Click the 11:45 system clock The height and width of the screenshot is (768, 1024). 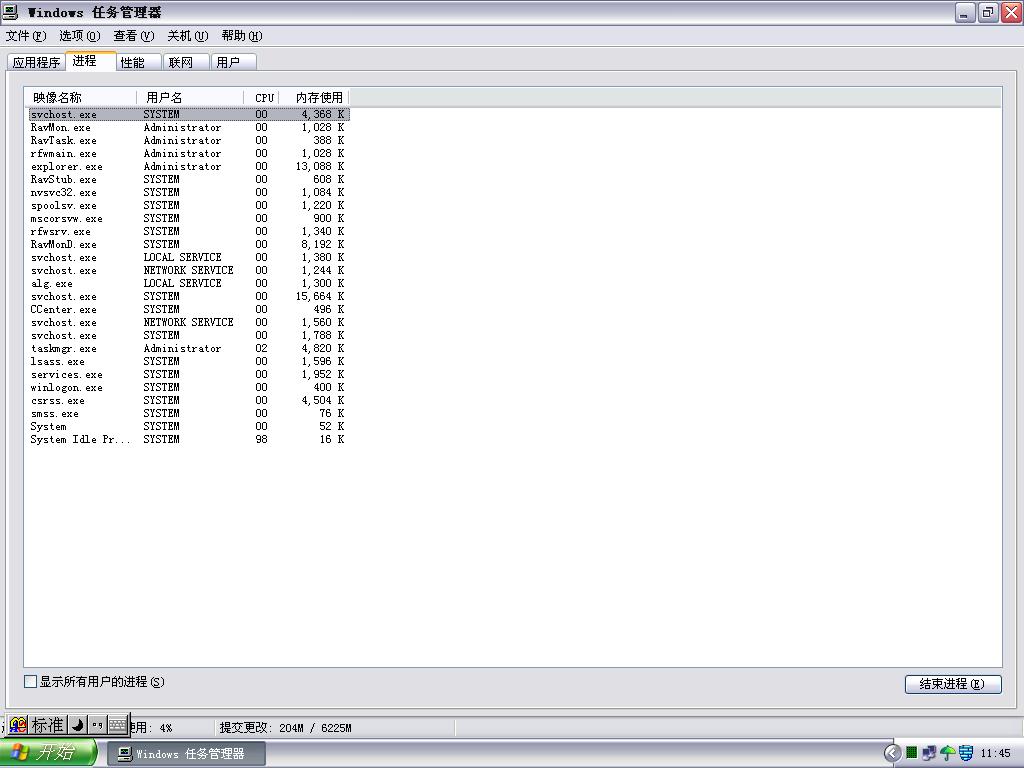click(x=995, y=753)
